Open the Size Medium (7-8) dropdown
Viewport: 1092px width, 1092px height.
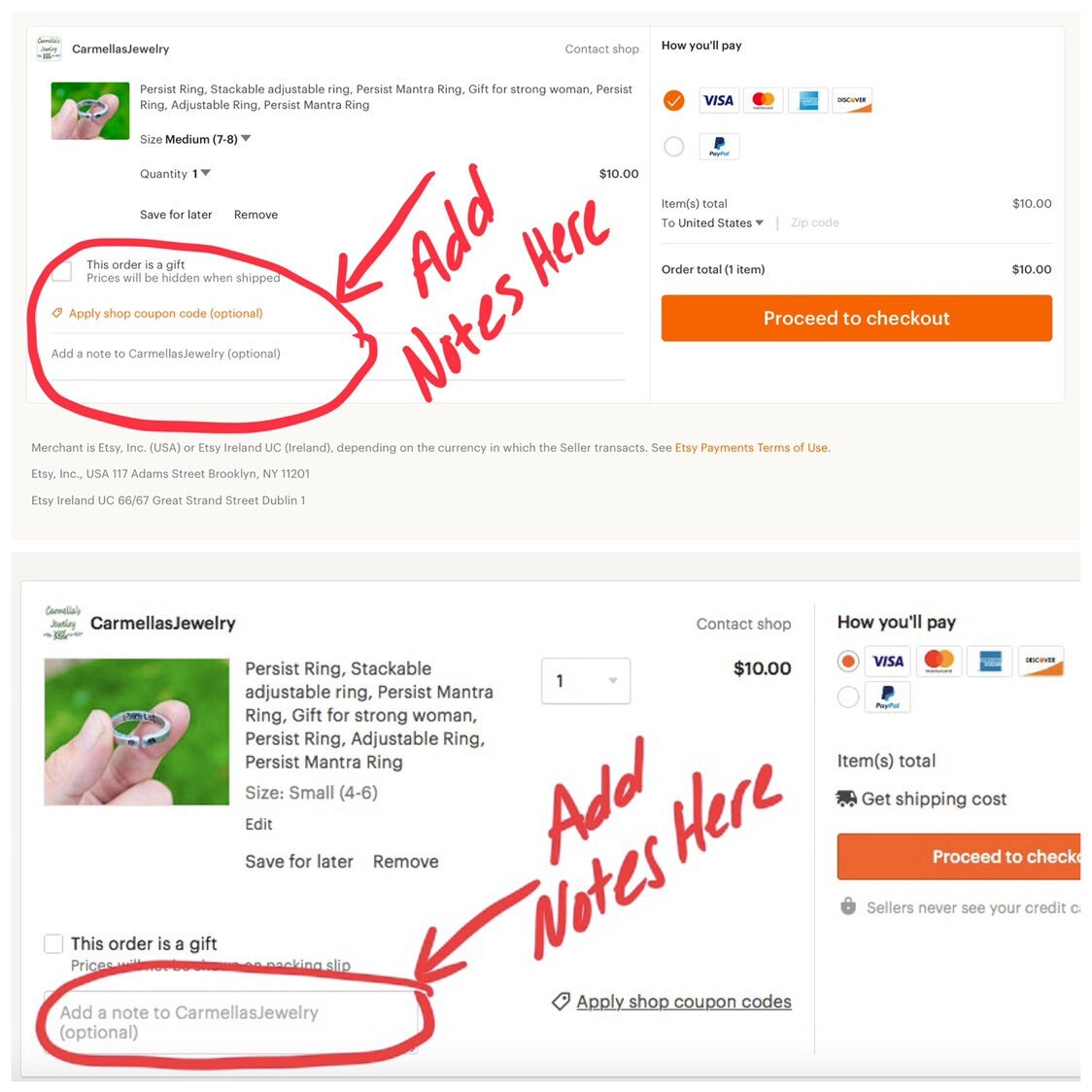click(195, 139)
